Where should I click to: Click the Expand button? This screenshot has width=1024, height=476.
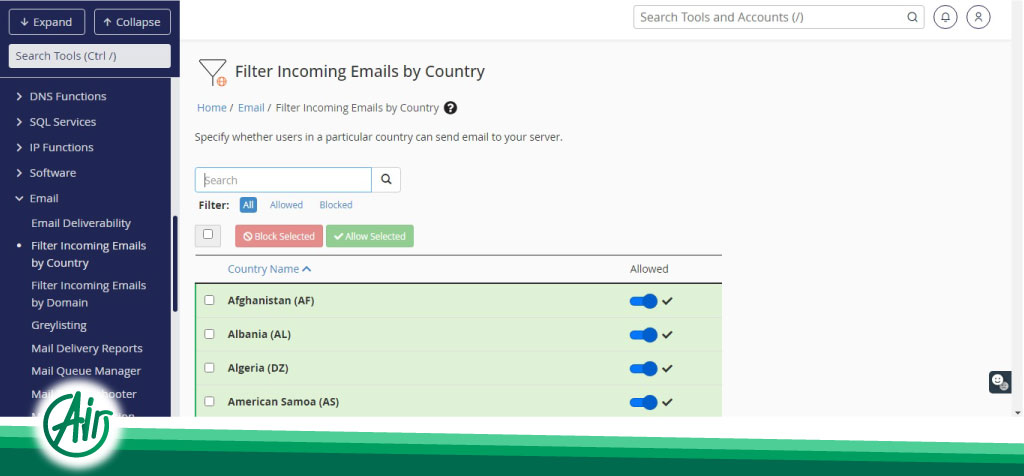46,22
